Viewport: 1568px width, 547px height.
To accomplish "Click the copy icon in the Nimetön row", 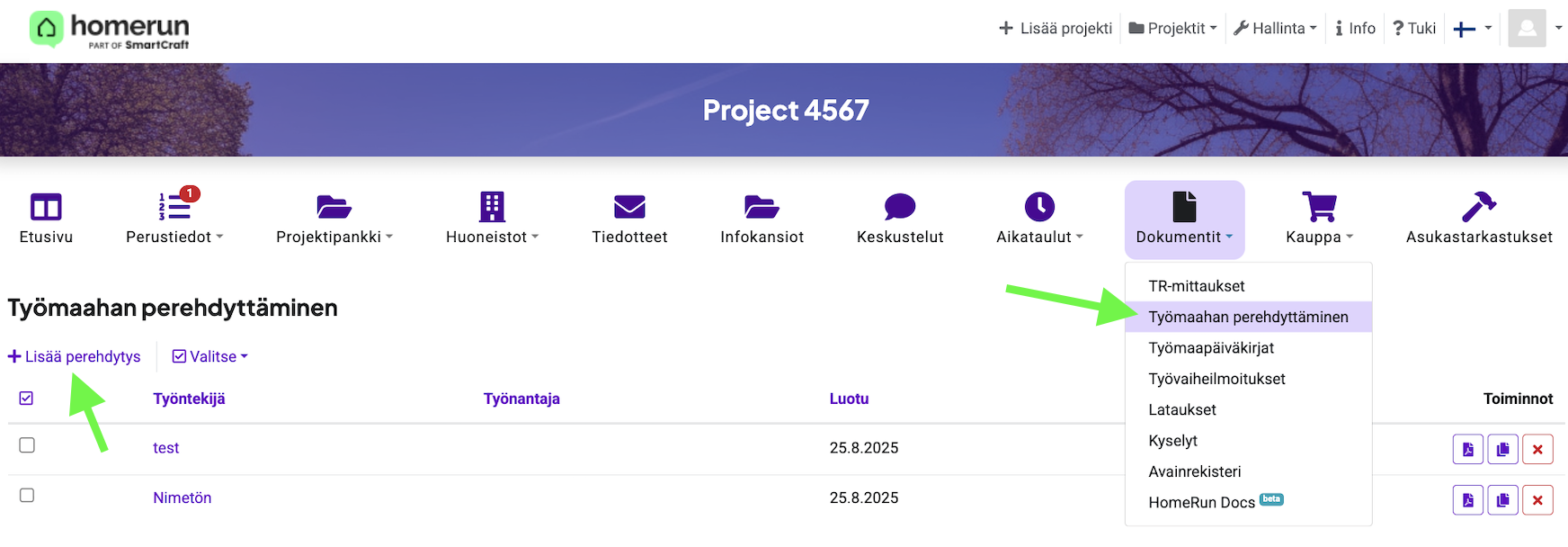I will tap(1502, 499).
